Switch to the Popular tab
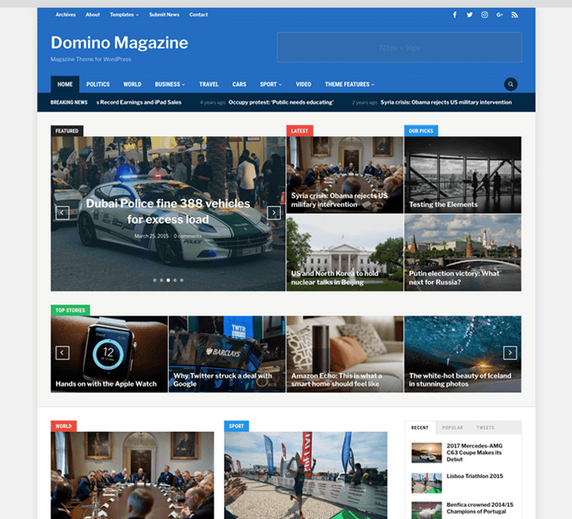 click(x=452, y=427)
